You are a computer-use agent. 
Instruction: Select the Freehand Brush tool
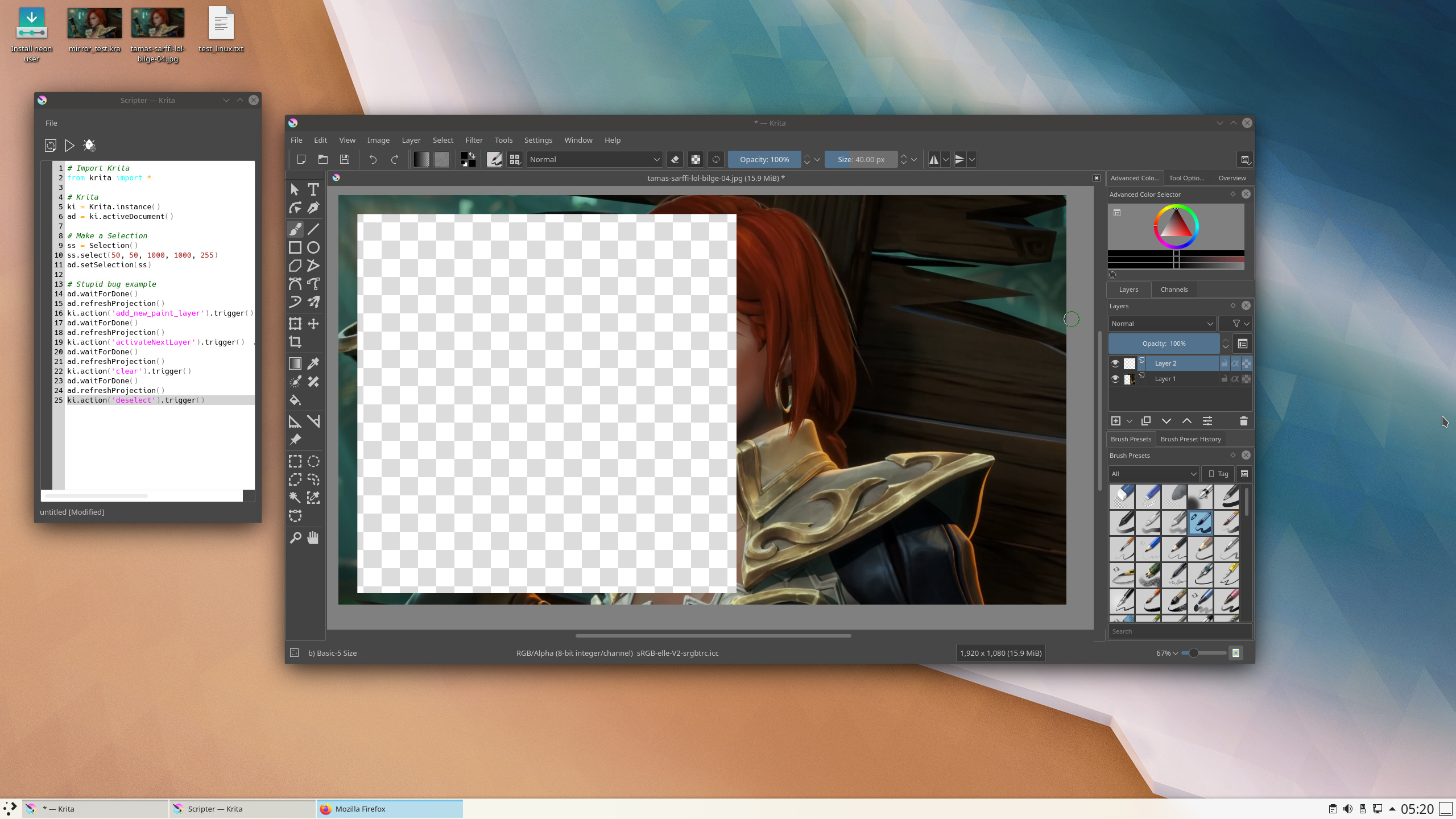295,229
